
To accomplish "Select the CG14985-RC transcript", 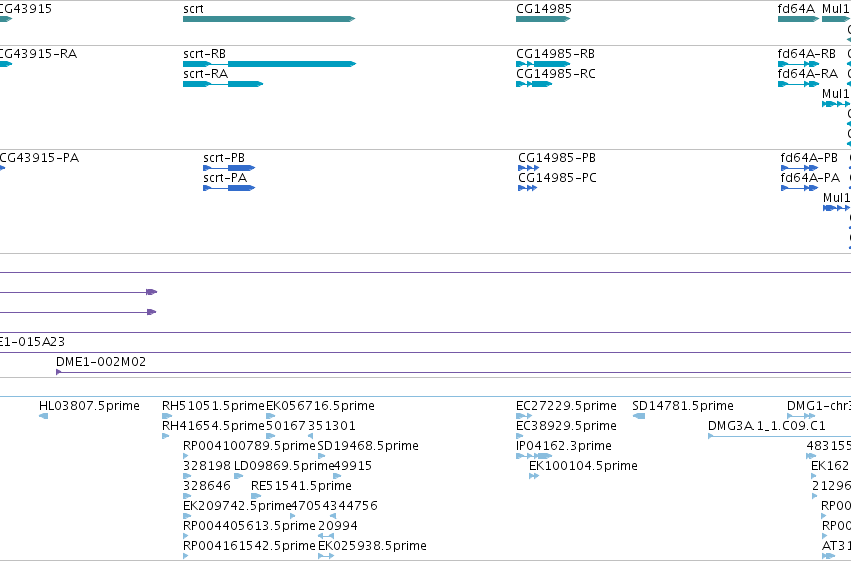I will (534, 84).
